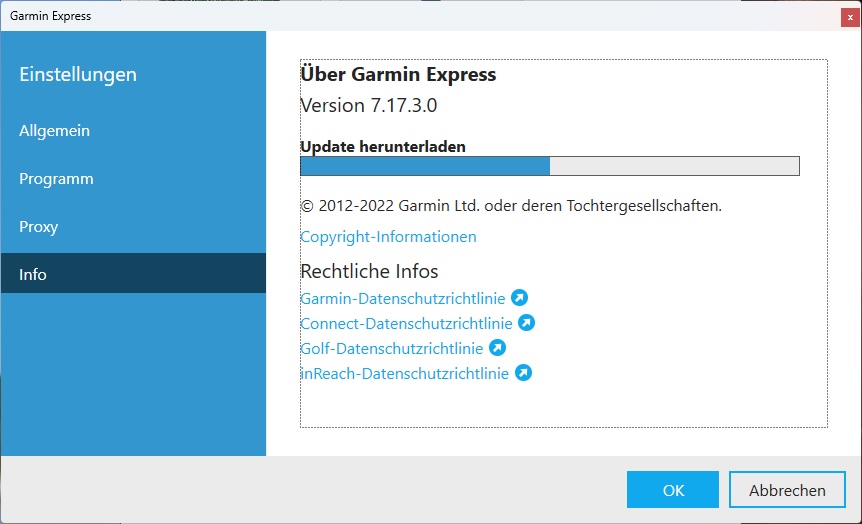Image resolution: width=862 pixels, height=524 pixels.
Task: Open the Copyright-Informationen link
Action: click(x=388, y=237)
